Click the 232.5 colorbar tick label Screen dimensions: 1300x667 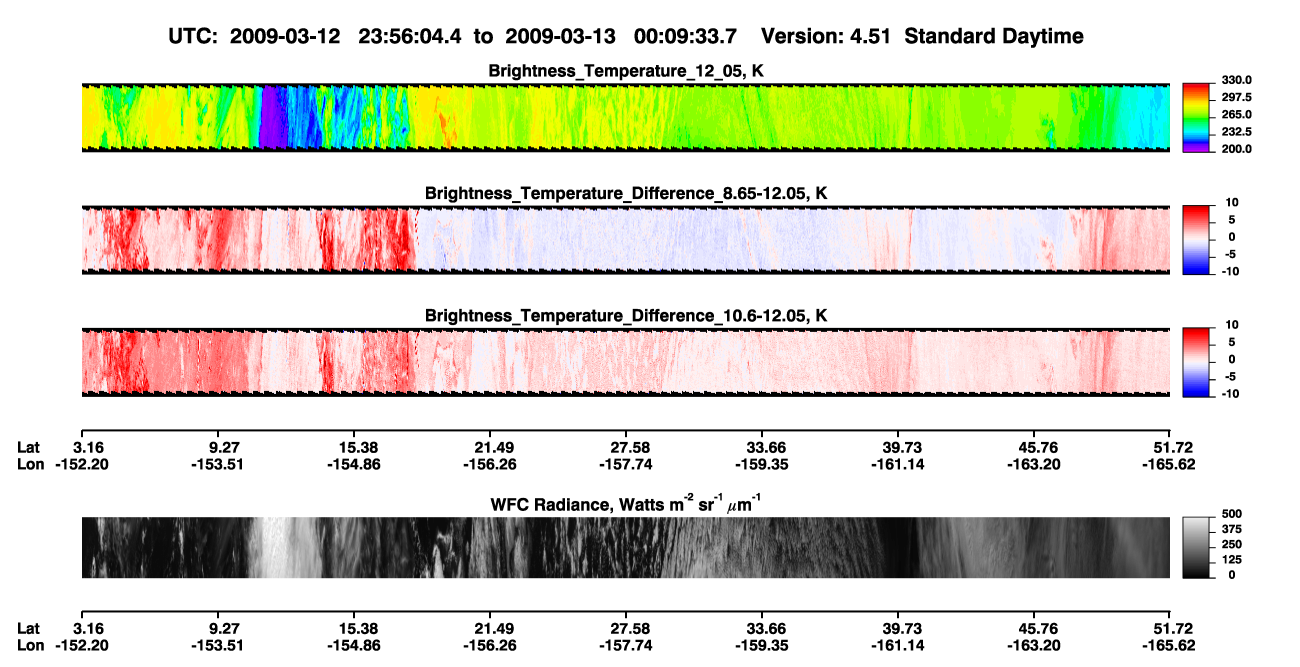click(x=1235, y=132)
